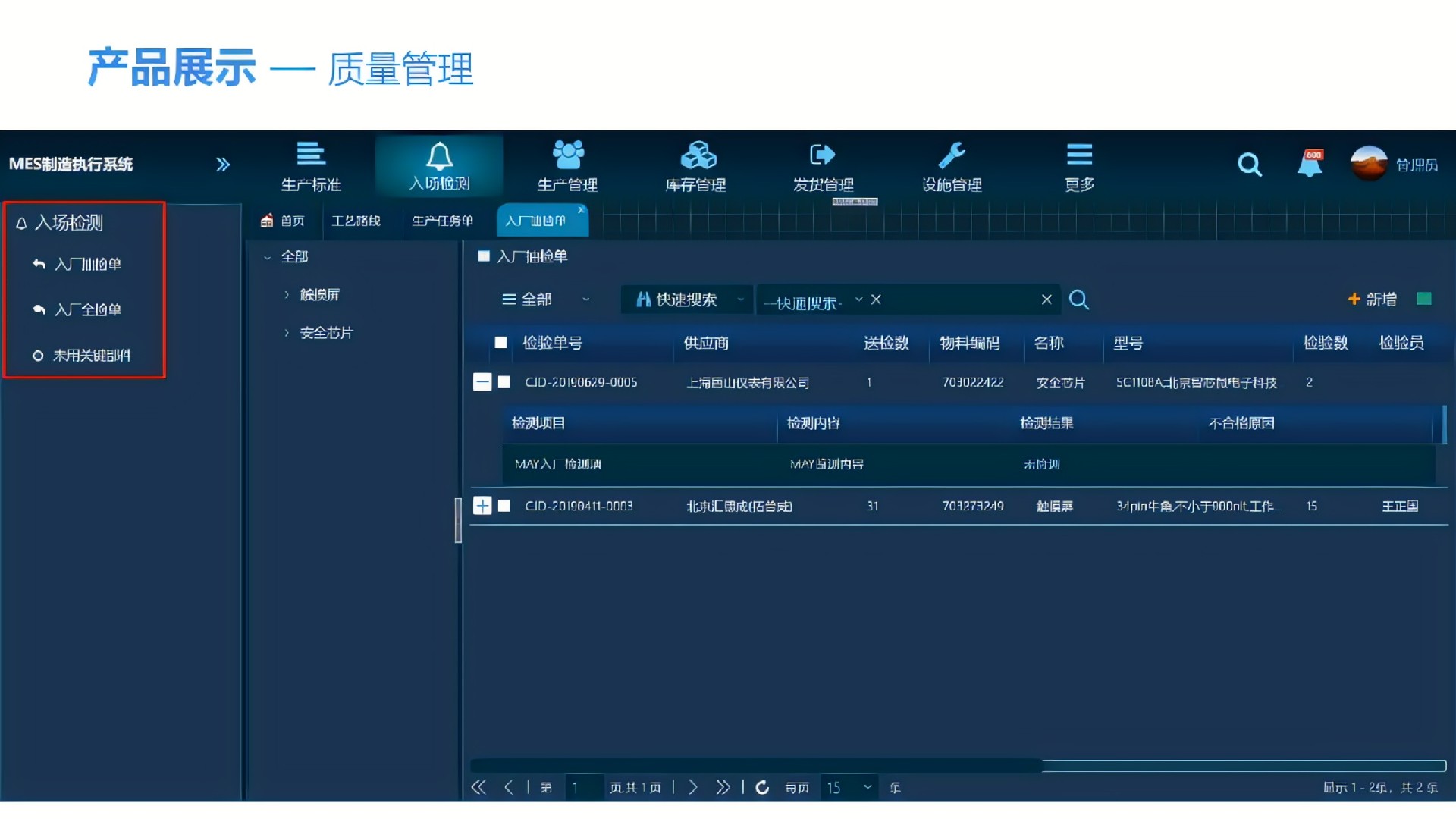Click the refresh icon in pagination bar

point(763,788)
